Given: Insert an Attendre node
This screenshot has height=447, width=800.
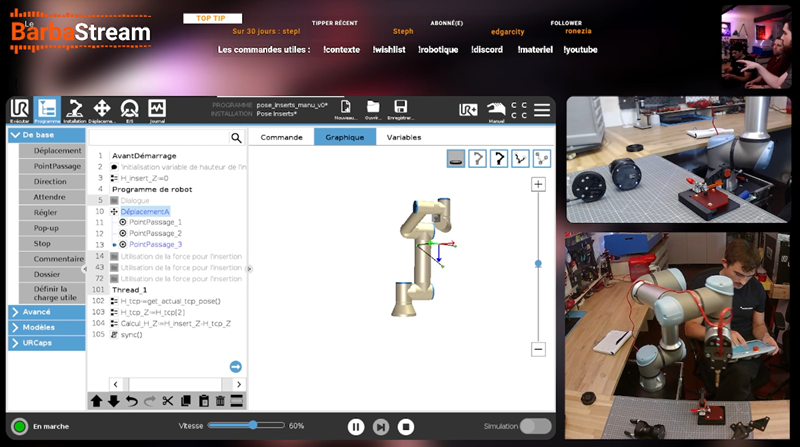Looking at the screenshot, I should pos(52,197).
